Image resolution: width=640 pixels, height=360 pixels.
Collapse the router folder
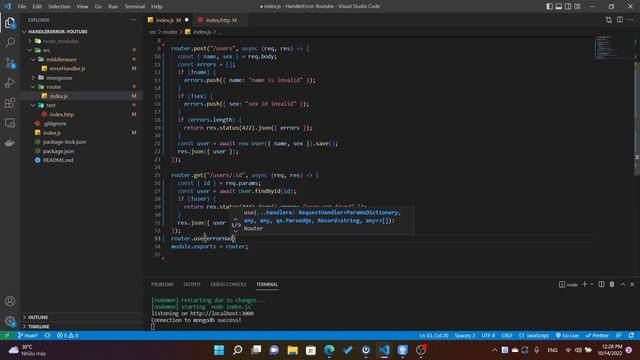coord(33,87)
